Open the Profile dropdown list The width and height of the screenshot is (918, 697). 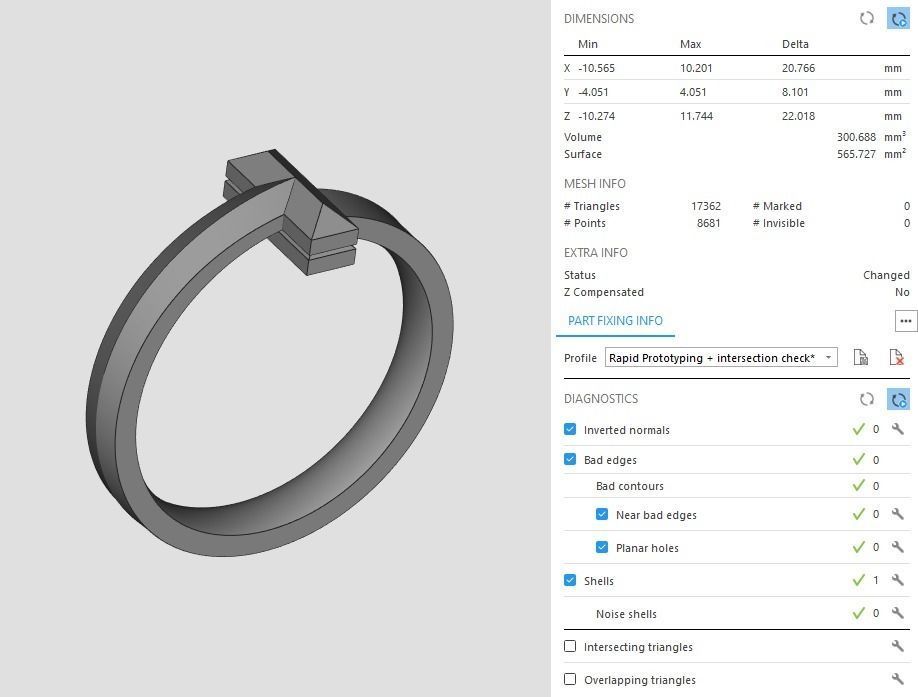pos(721,358)
